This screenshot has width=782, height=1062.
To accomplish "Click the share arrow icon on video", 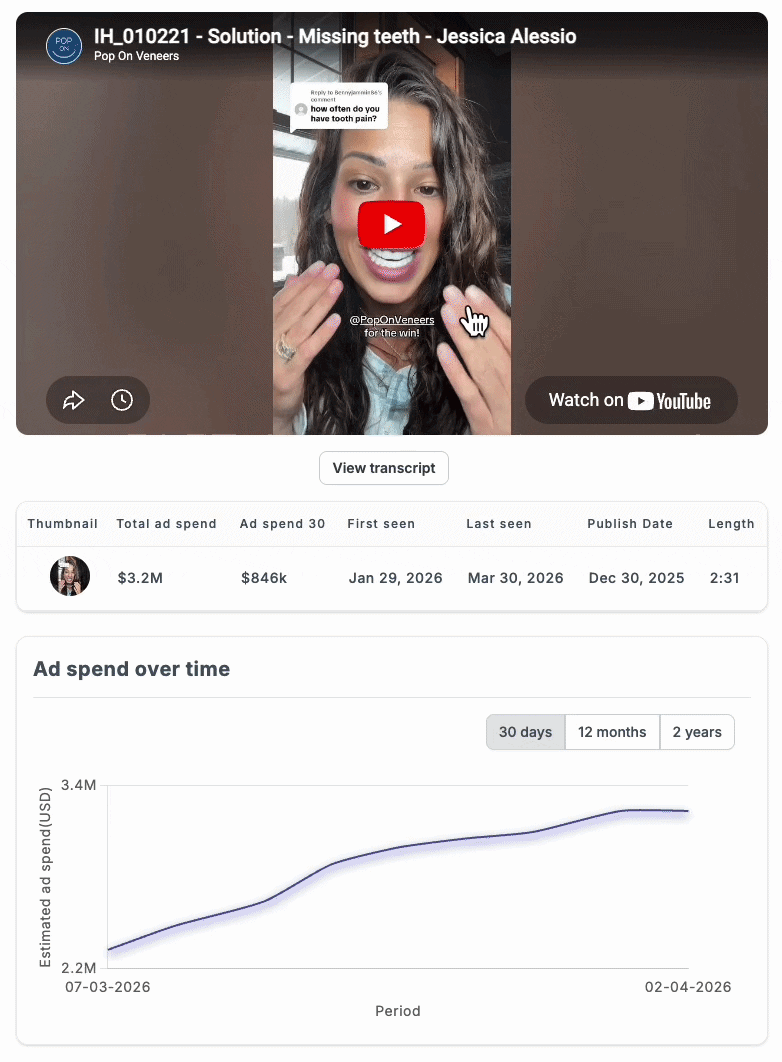I will pos(74,401).
